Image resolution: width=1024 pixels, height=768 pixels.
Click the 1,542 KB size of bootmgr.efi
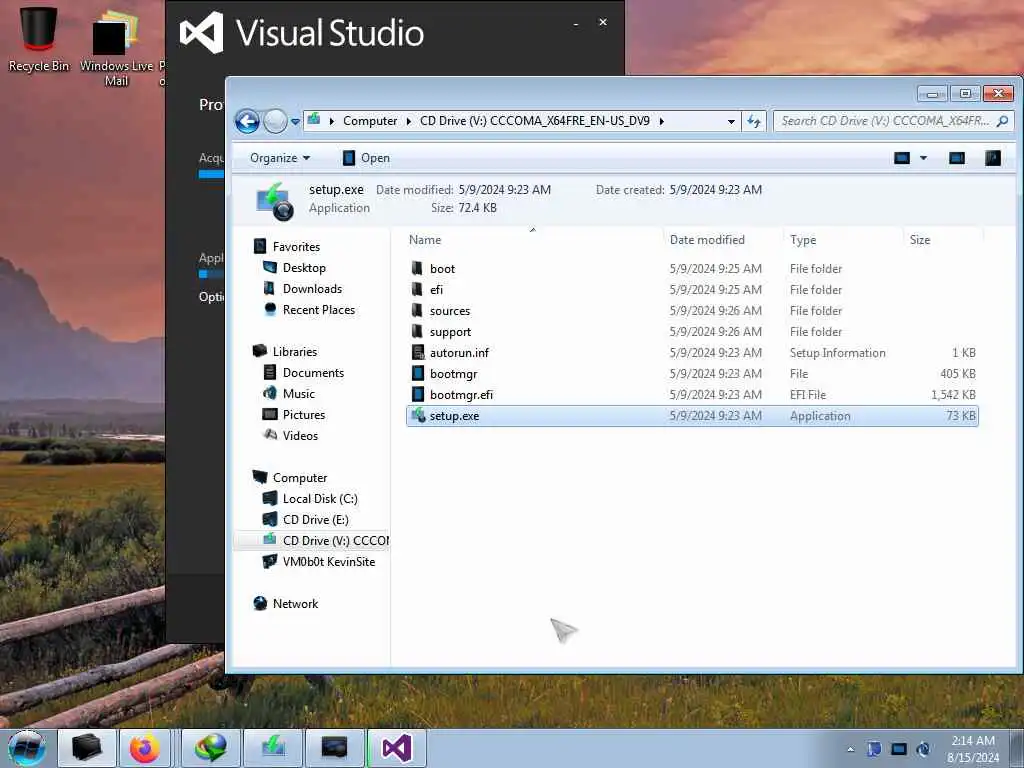(x=953, y=394)
